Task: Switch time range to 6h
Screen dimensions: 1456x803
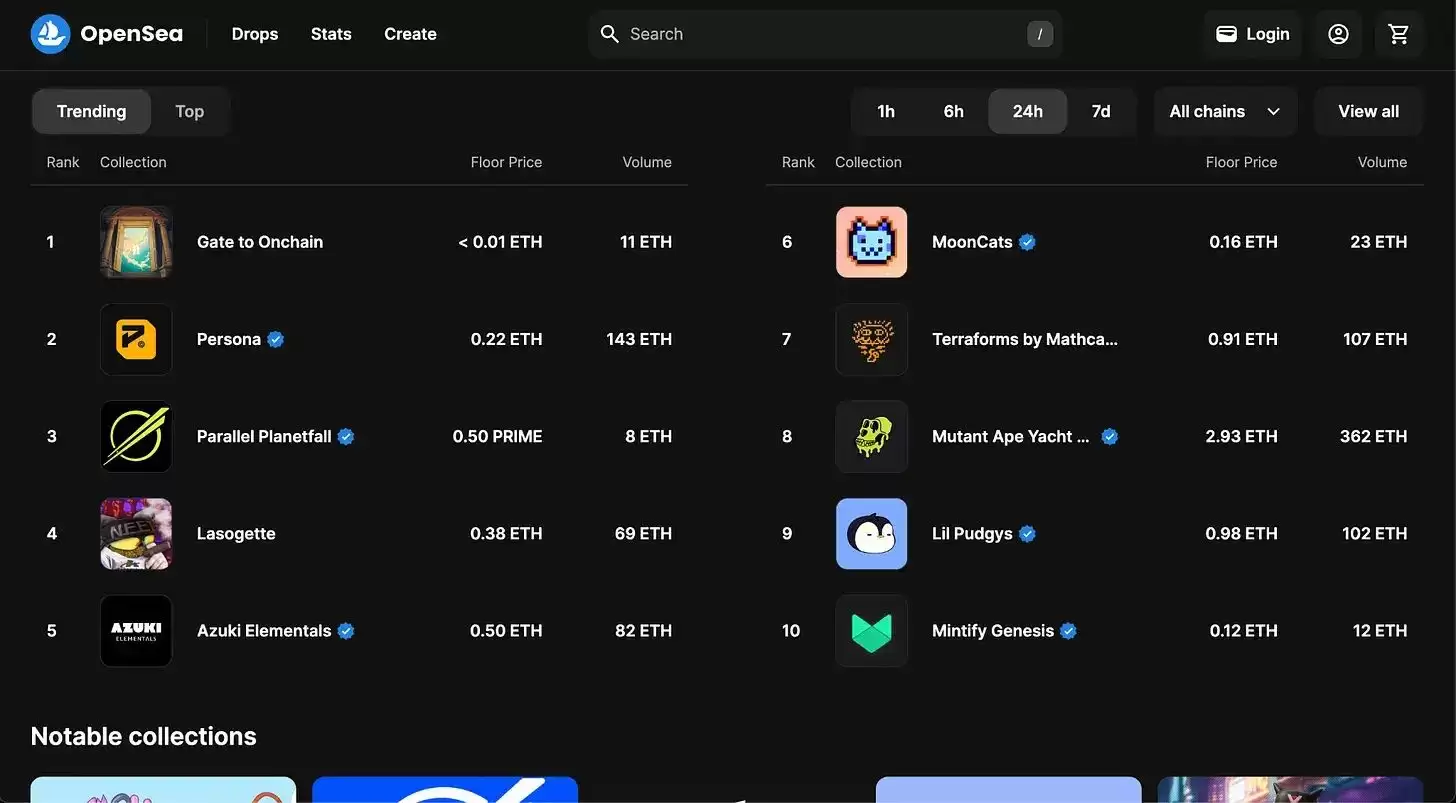Action: [x=953, y=111]
